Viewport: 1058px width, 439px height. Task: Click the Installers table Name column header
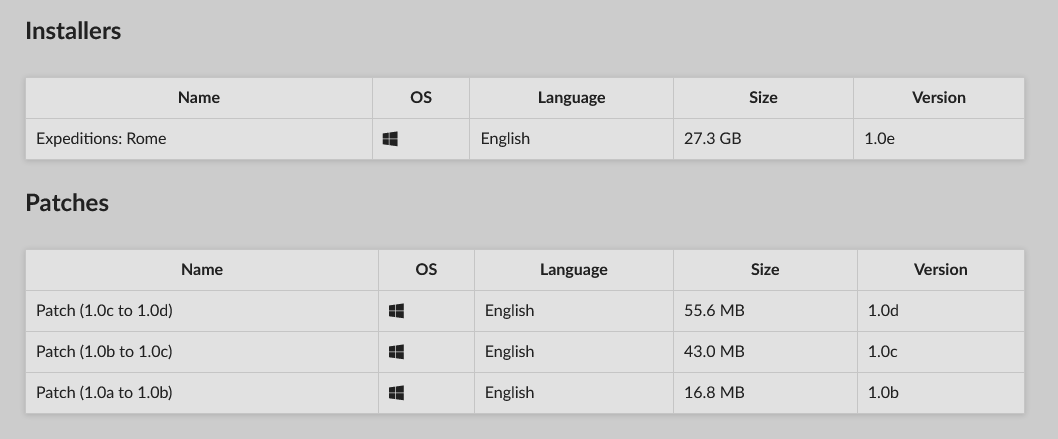click(x=199, y=98)
